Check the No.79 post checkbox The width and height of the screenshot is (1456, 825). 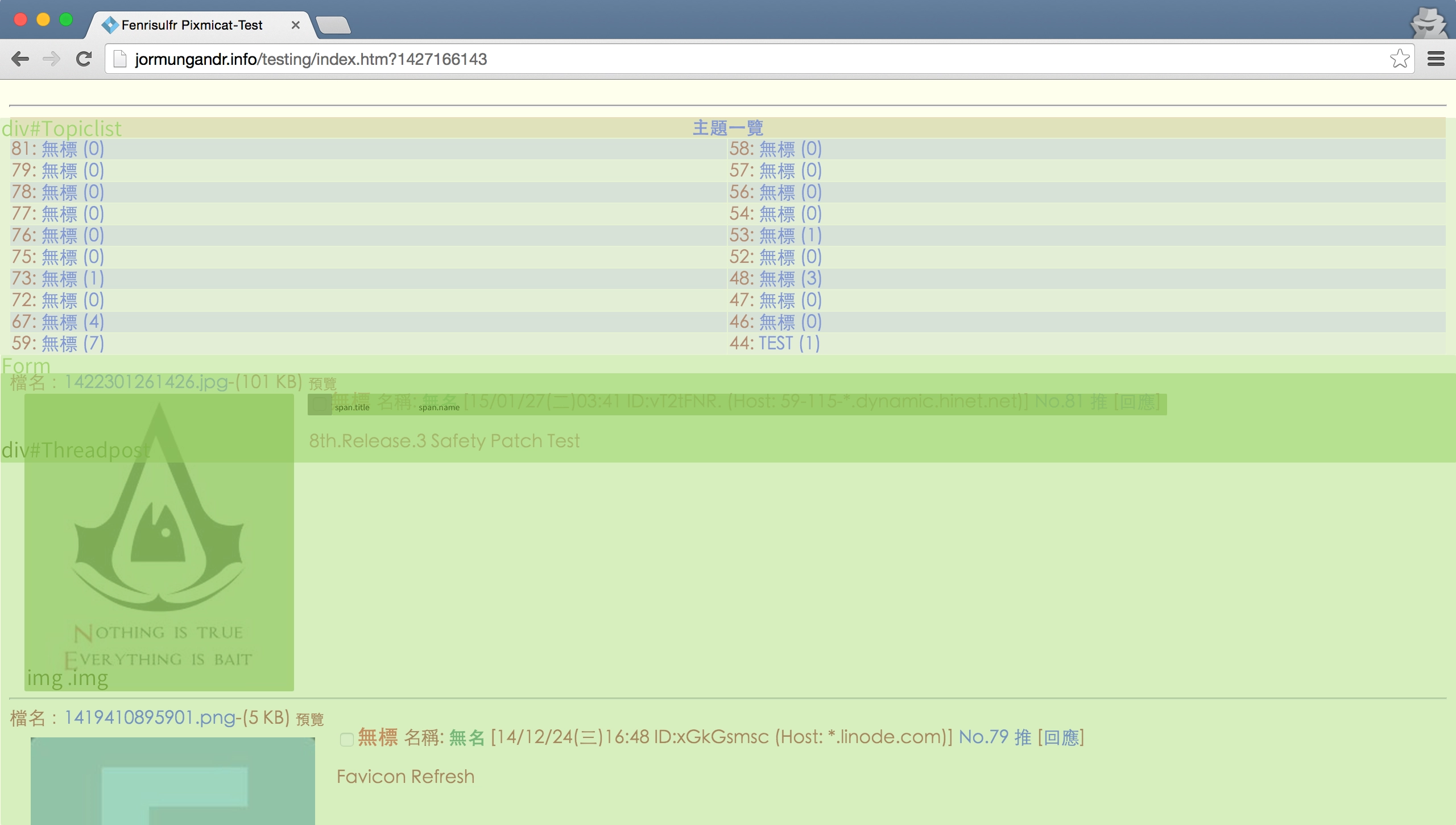(x=346, y=739)
